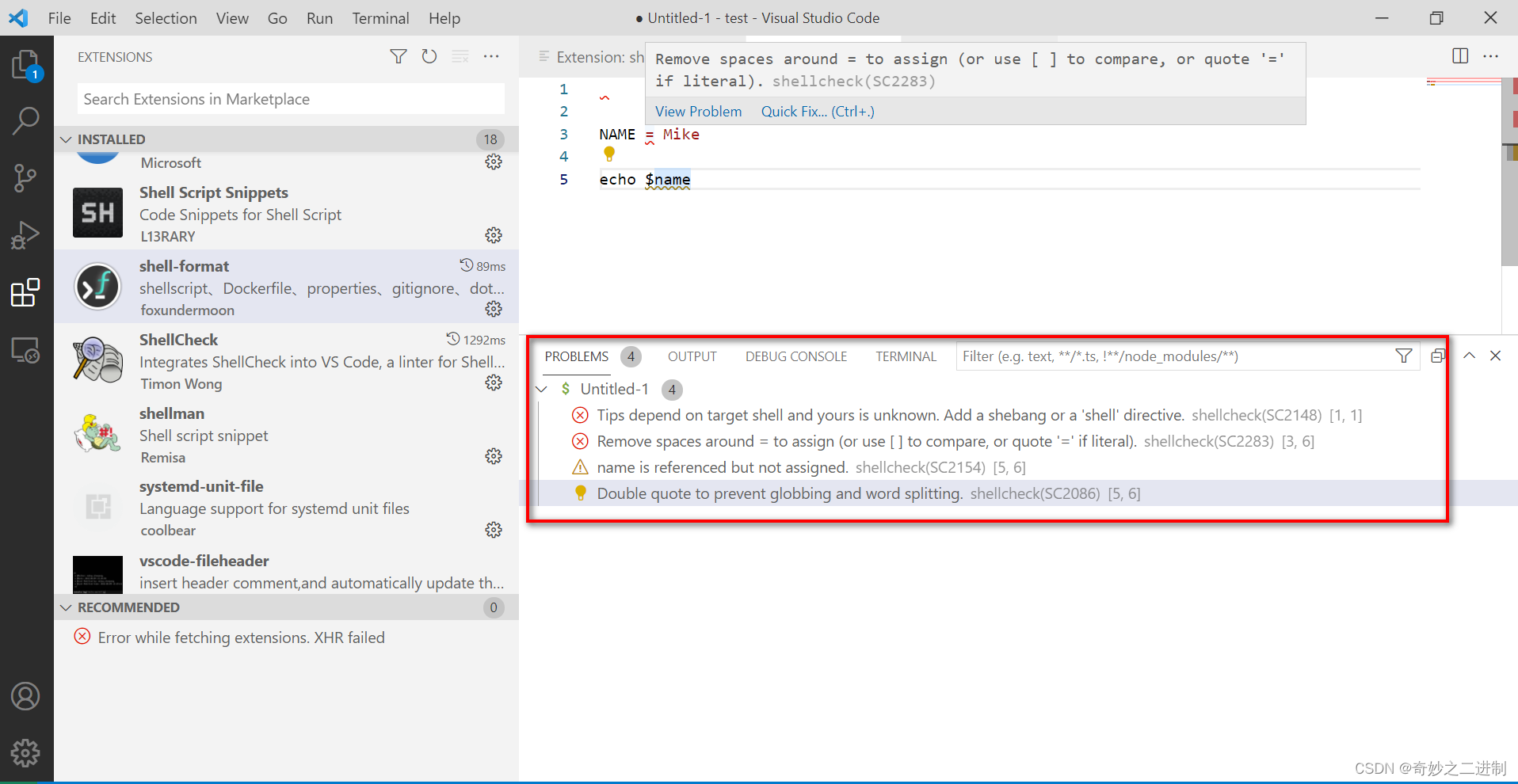Open the Run and Debug view
Screen dimensions: 1518x784
click(26, 234)
